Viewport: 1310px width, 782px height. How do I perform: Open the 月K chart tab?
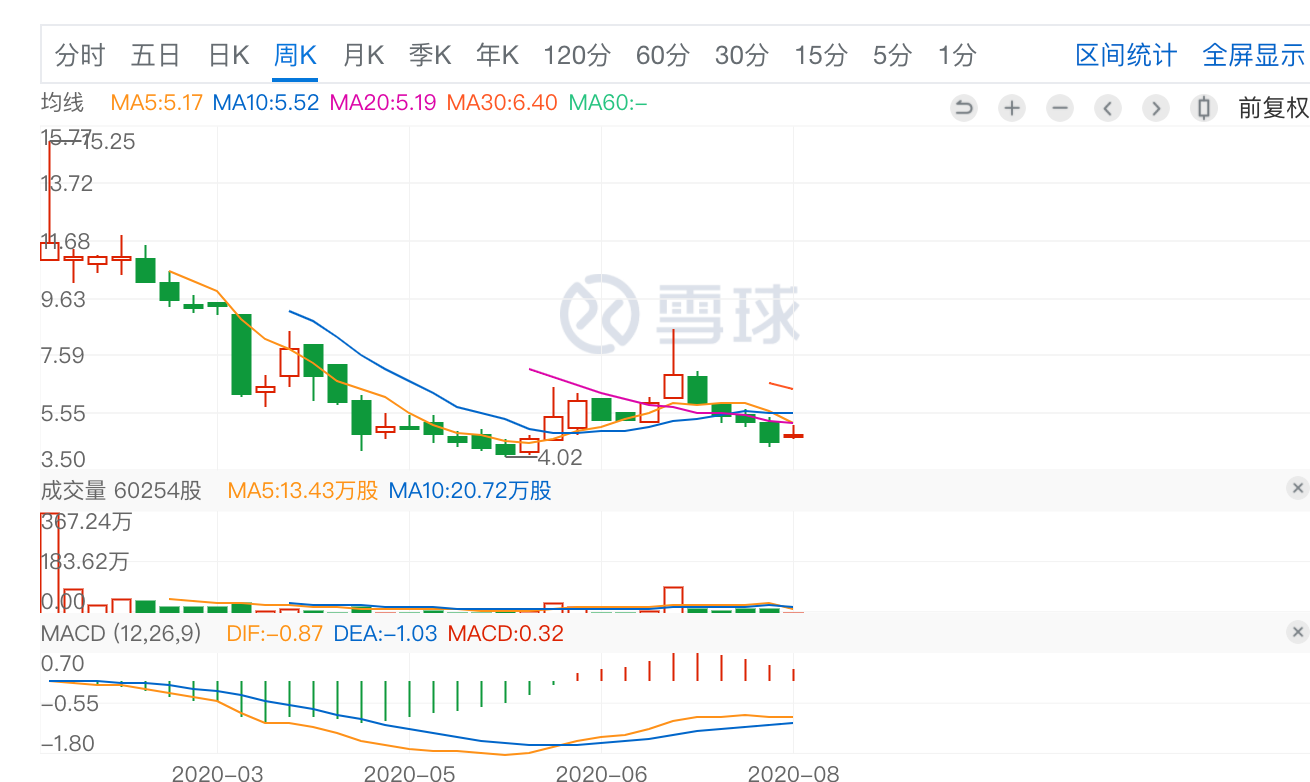tap(363, 55)
